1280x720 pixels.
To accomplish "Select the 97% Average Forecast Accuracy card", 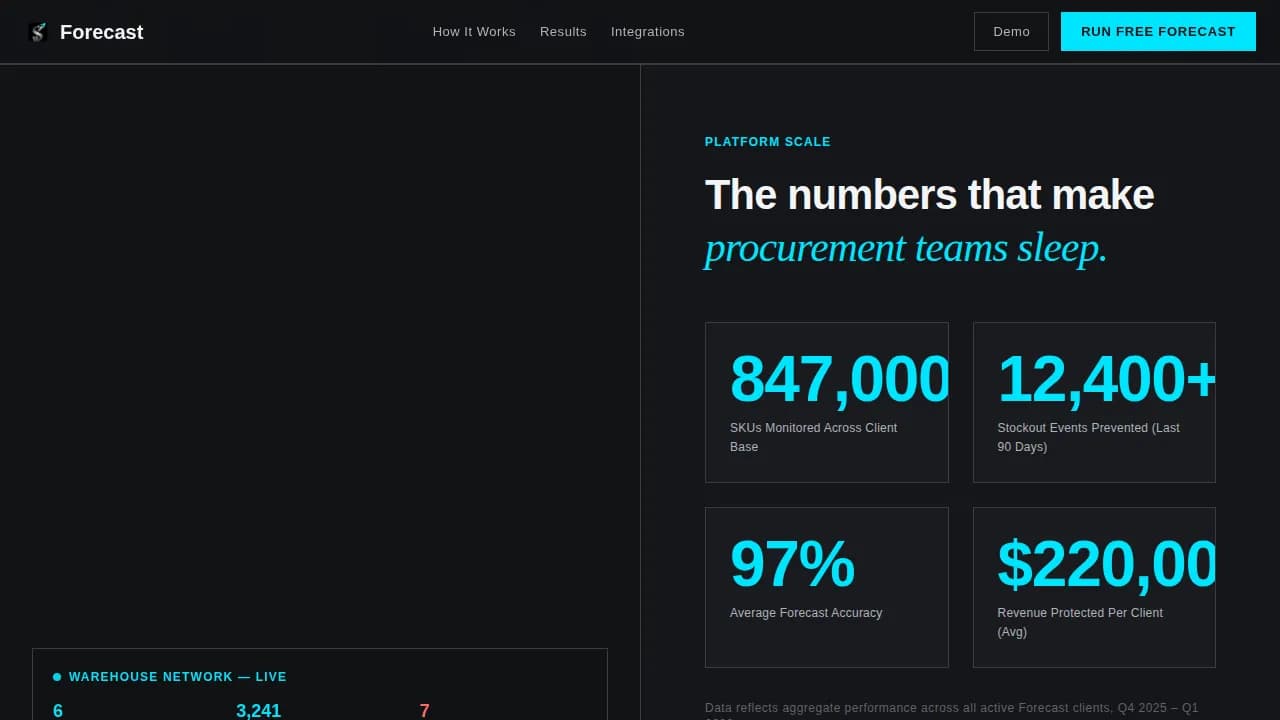I will (x=827, y=587).
